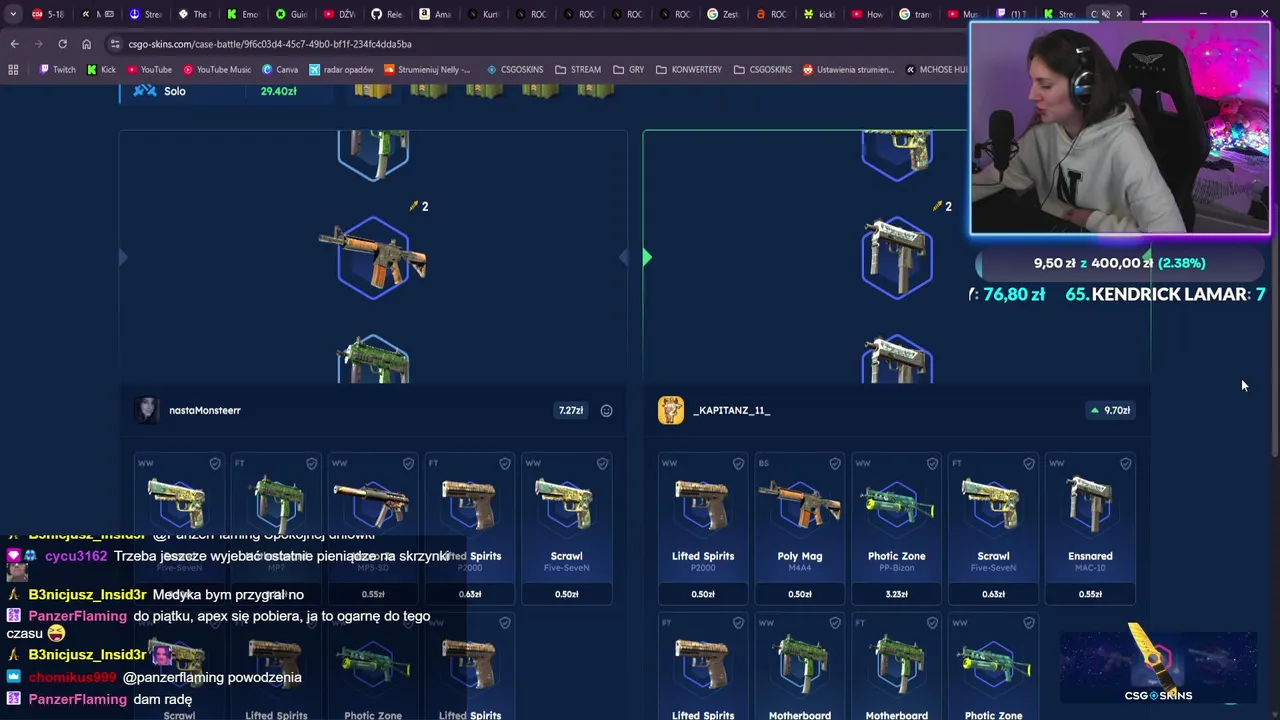Screen dimensions: 1280x720
Task: Click the nastaMonsteerr player name
Action: [x=205, y=410]
